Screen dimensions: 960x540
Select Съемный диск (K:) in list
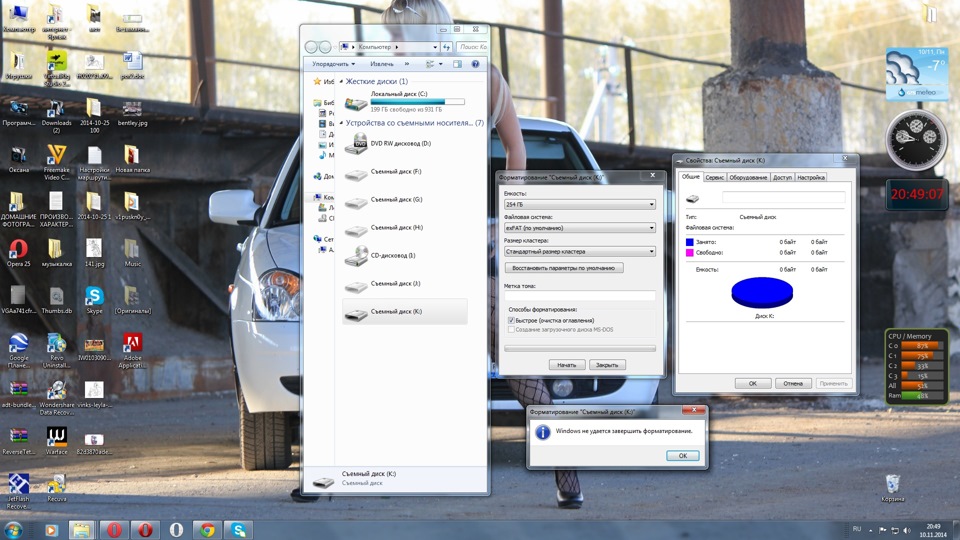(405, 312)
